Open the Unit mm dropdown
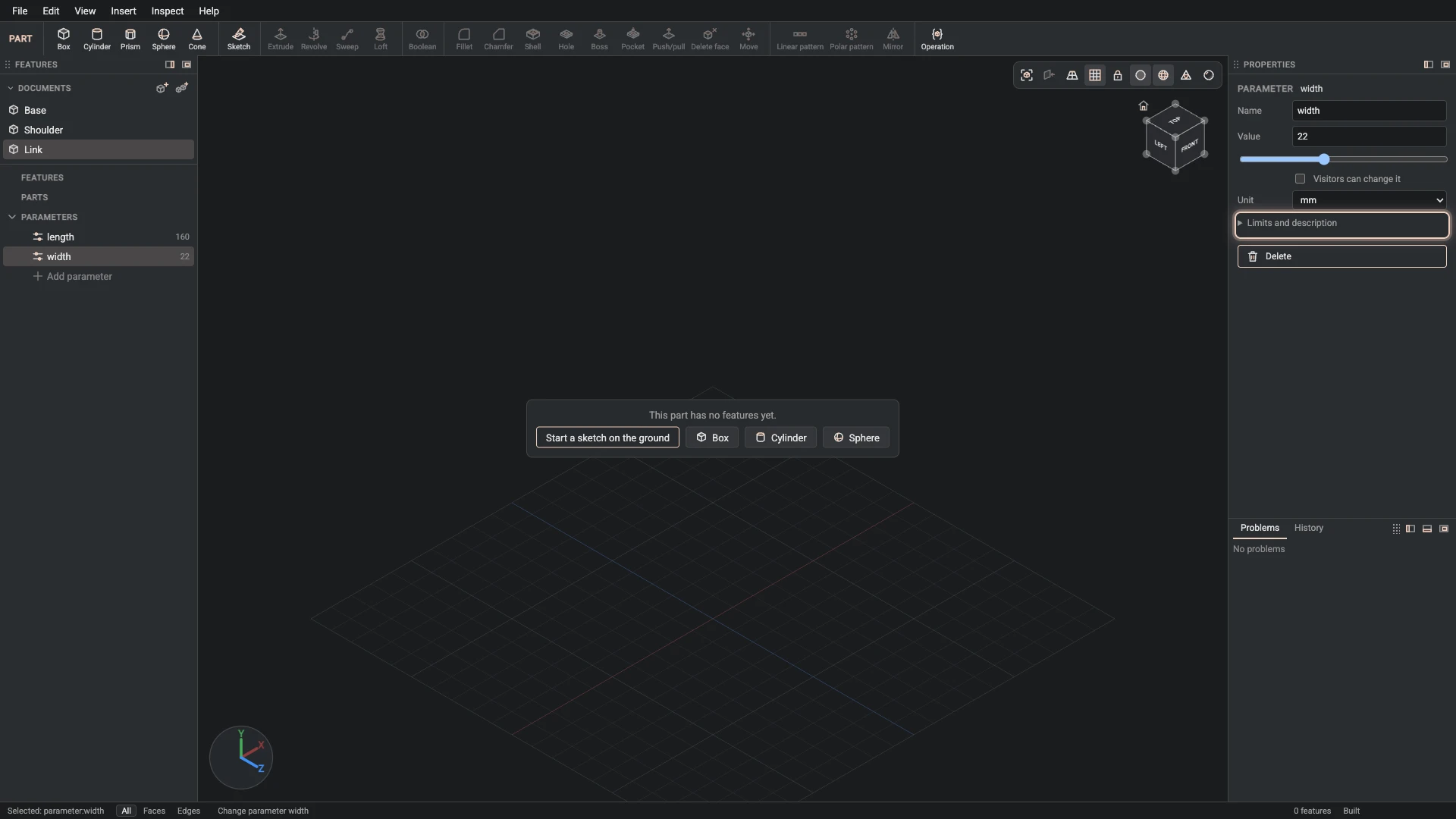The image size is (1456, 819). pyautogui.click(x=1370, y=200)
